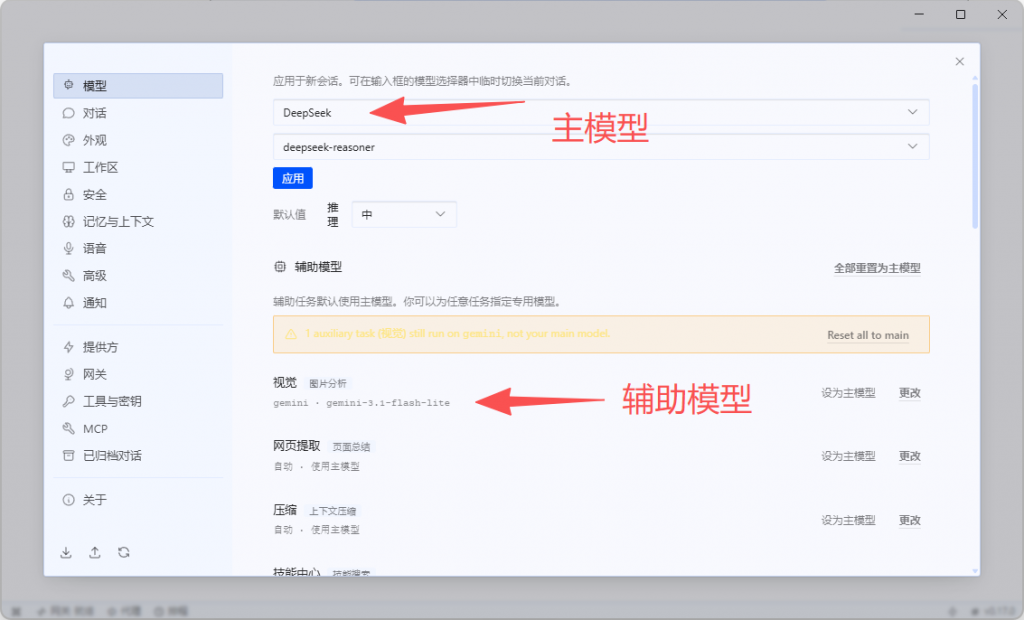Click 设为主模型 in the 压缩 row
This screenshot has height=620, width=1024.
[848, 520]
